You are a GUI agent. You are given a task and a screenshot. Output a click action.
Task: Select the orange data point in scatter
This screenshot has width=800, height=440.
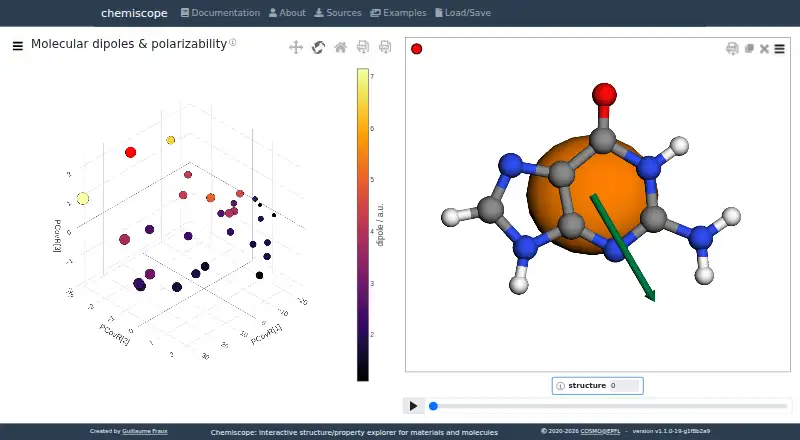[210, 198]
